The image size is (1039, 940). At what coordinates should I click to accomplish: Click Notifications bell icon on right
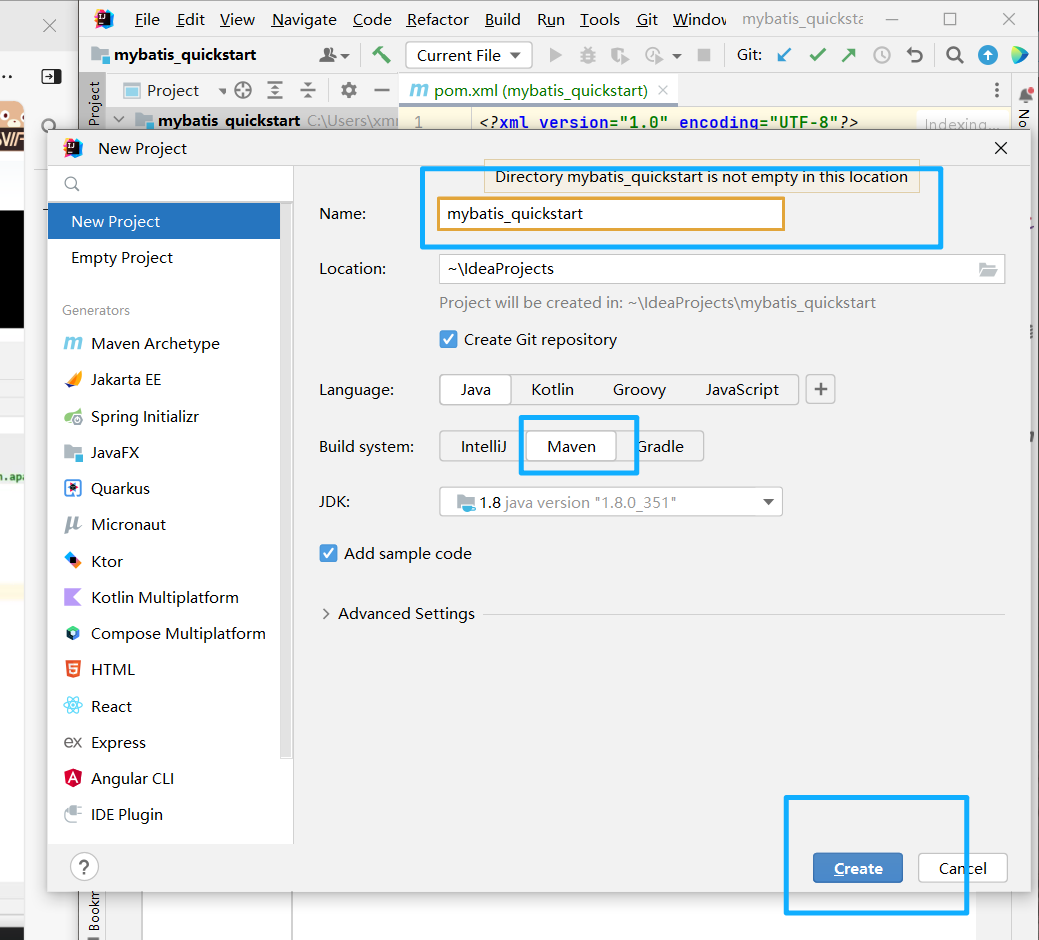click(x=1025, y=95)
